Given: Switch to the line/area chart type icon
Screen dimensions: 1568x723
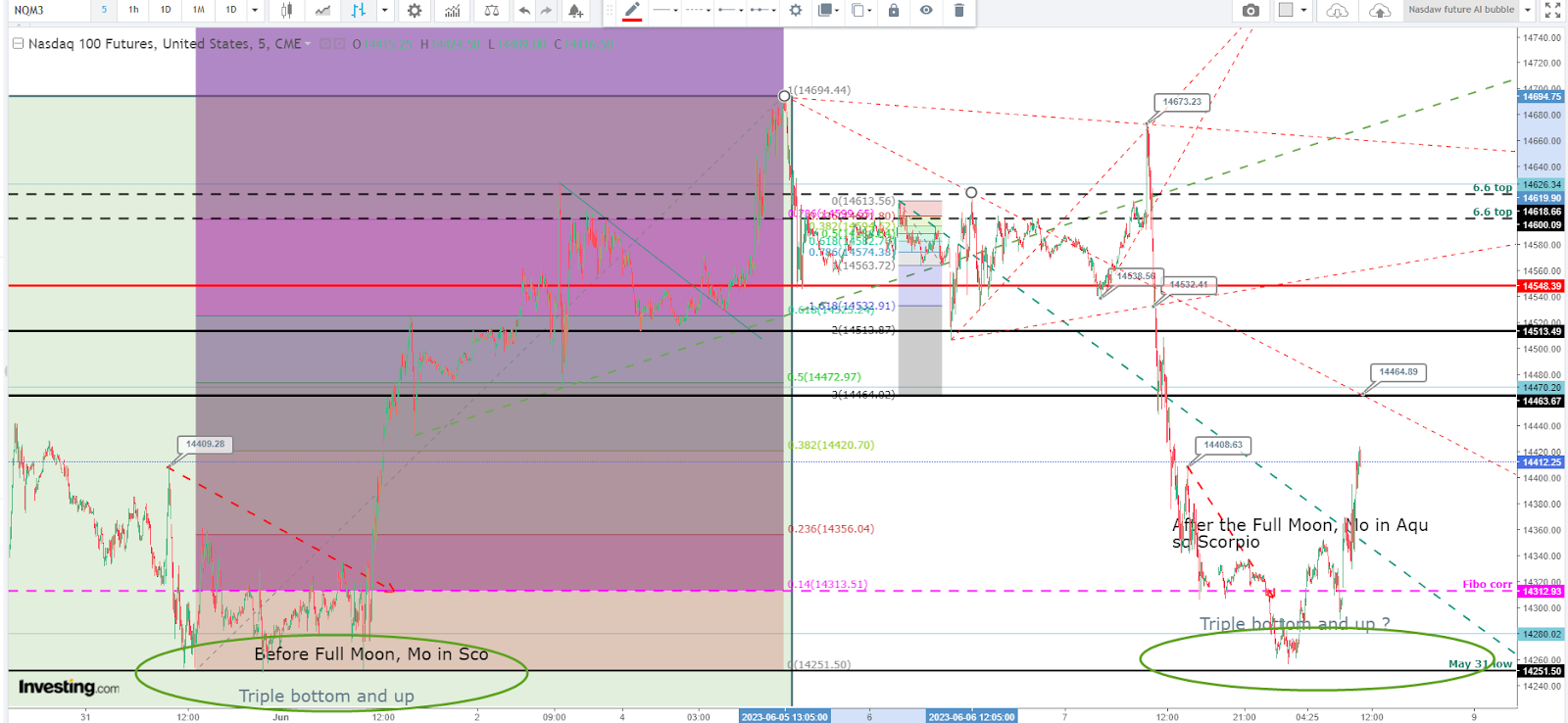Looking at the screenshot, I should pos(322,10).
